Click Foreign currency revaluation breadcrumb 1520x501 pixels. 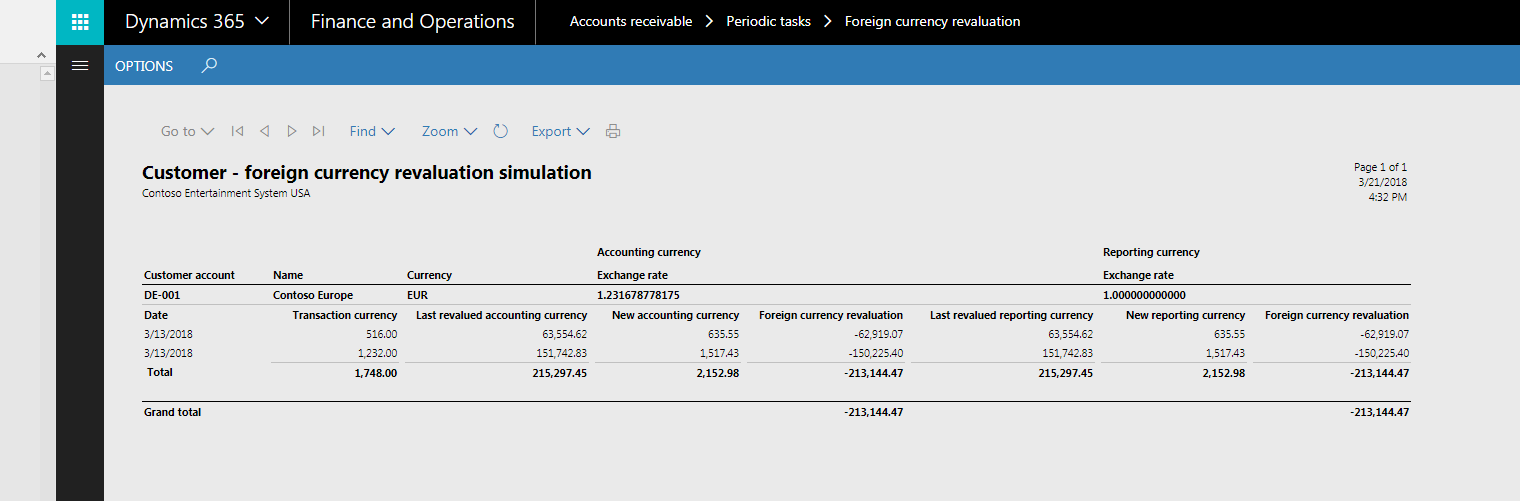[932, 22]
